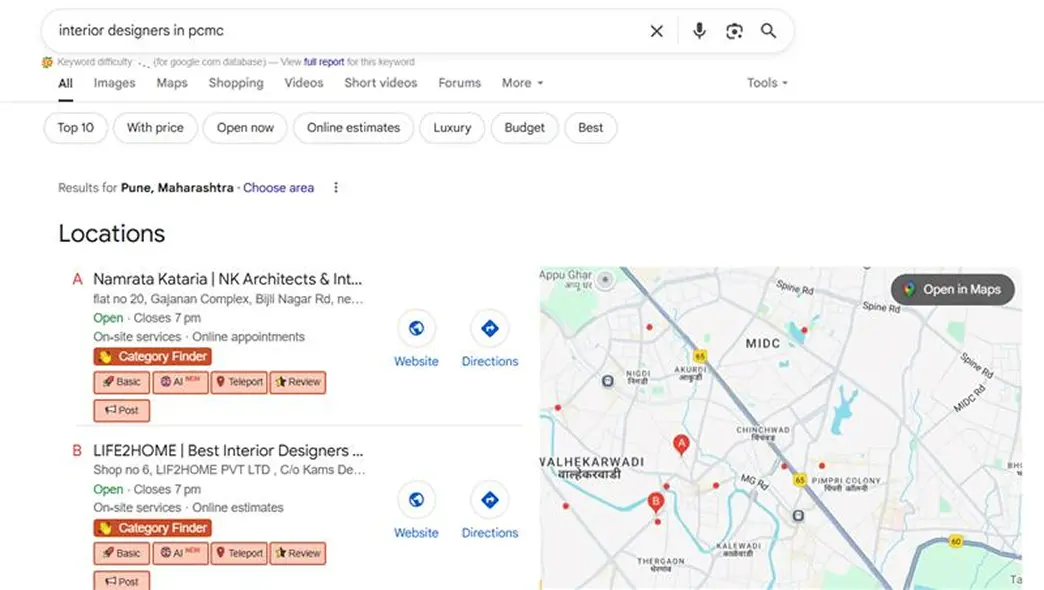The width and height of the screenshot is (1044, 590).
Task: Open Google Lens image search icon
Action: click(734, 31)
